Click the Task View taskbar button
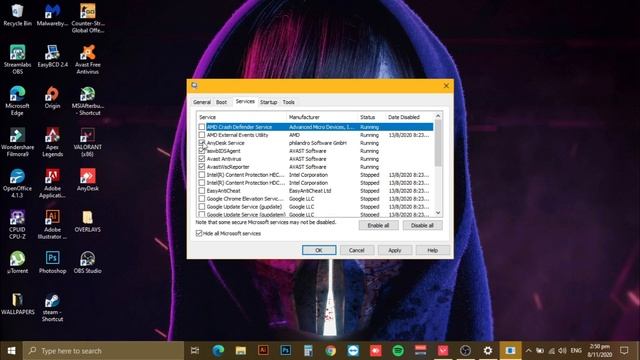 [x=195, y=350]
